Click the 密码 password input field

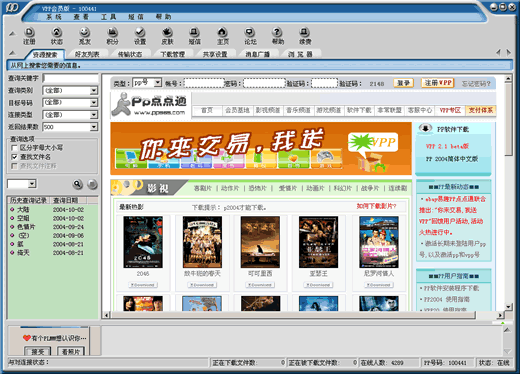(x=264, y=83)
